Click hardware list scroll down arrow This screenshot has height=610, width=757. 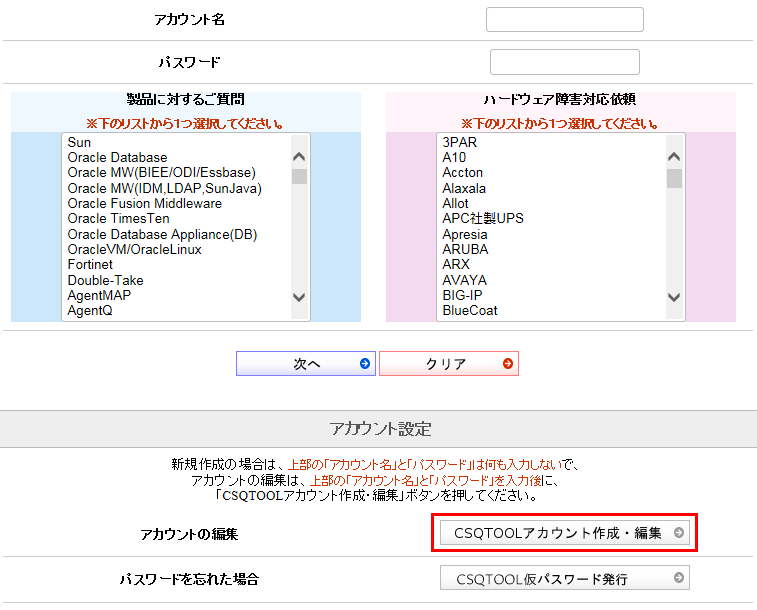(674, 297)
